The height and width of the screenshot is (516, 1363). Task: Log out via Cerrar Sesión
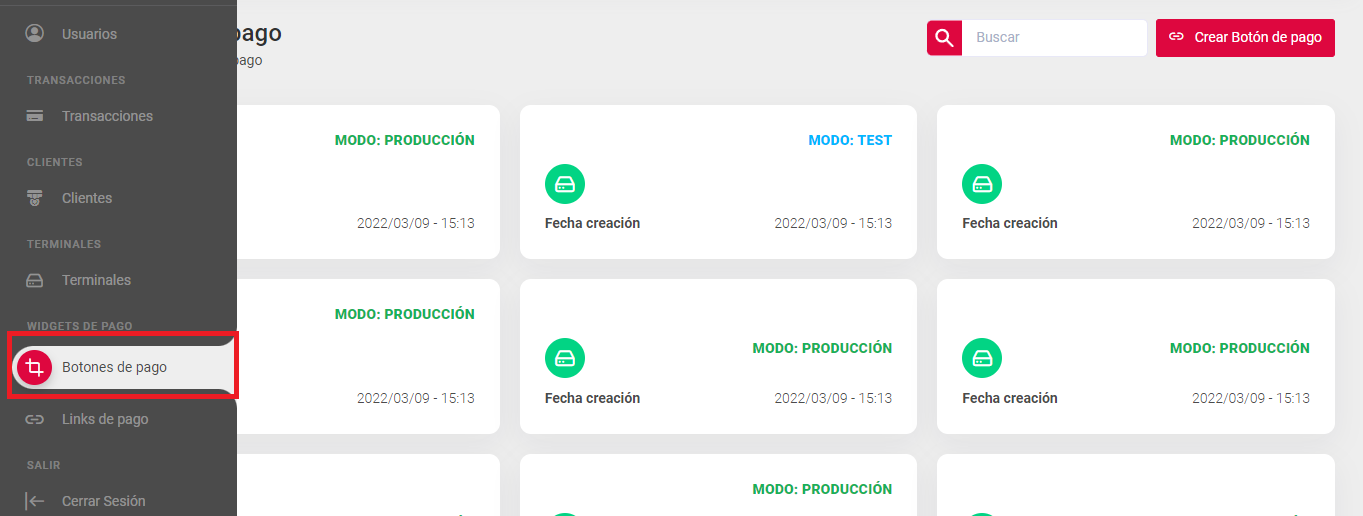tap(103, 501)
